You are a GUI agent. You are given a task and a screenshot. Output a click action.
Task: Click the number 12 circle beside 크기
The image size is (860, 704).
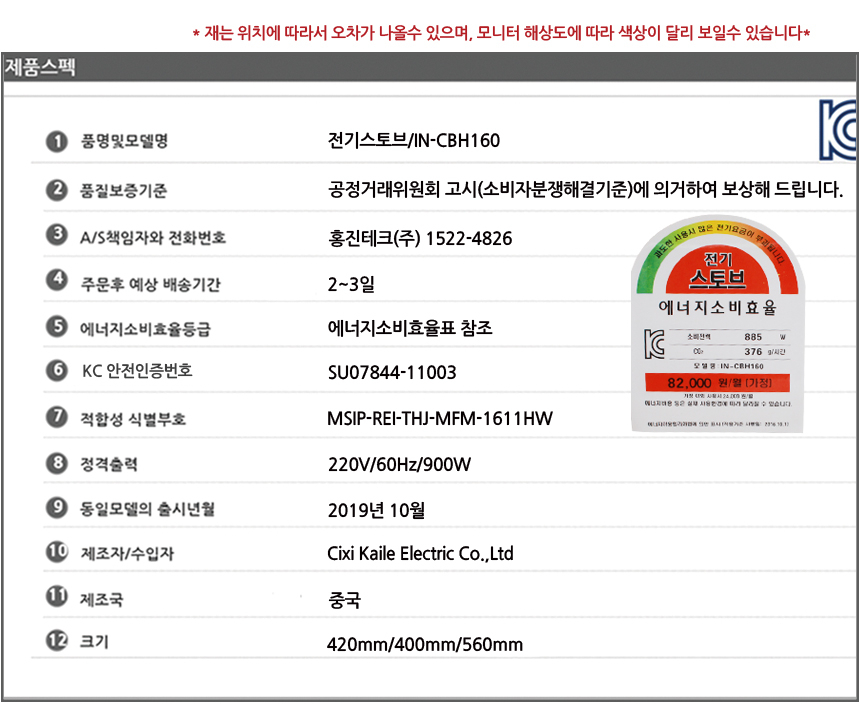[57, 641]
